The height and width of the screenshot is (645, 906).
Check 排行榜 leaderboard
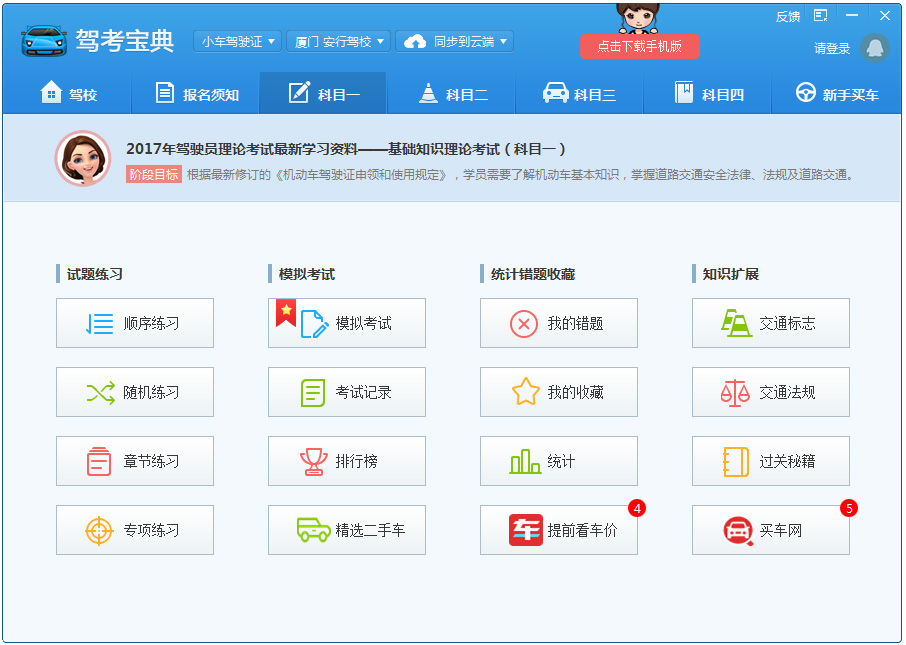[346, 460]
